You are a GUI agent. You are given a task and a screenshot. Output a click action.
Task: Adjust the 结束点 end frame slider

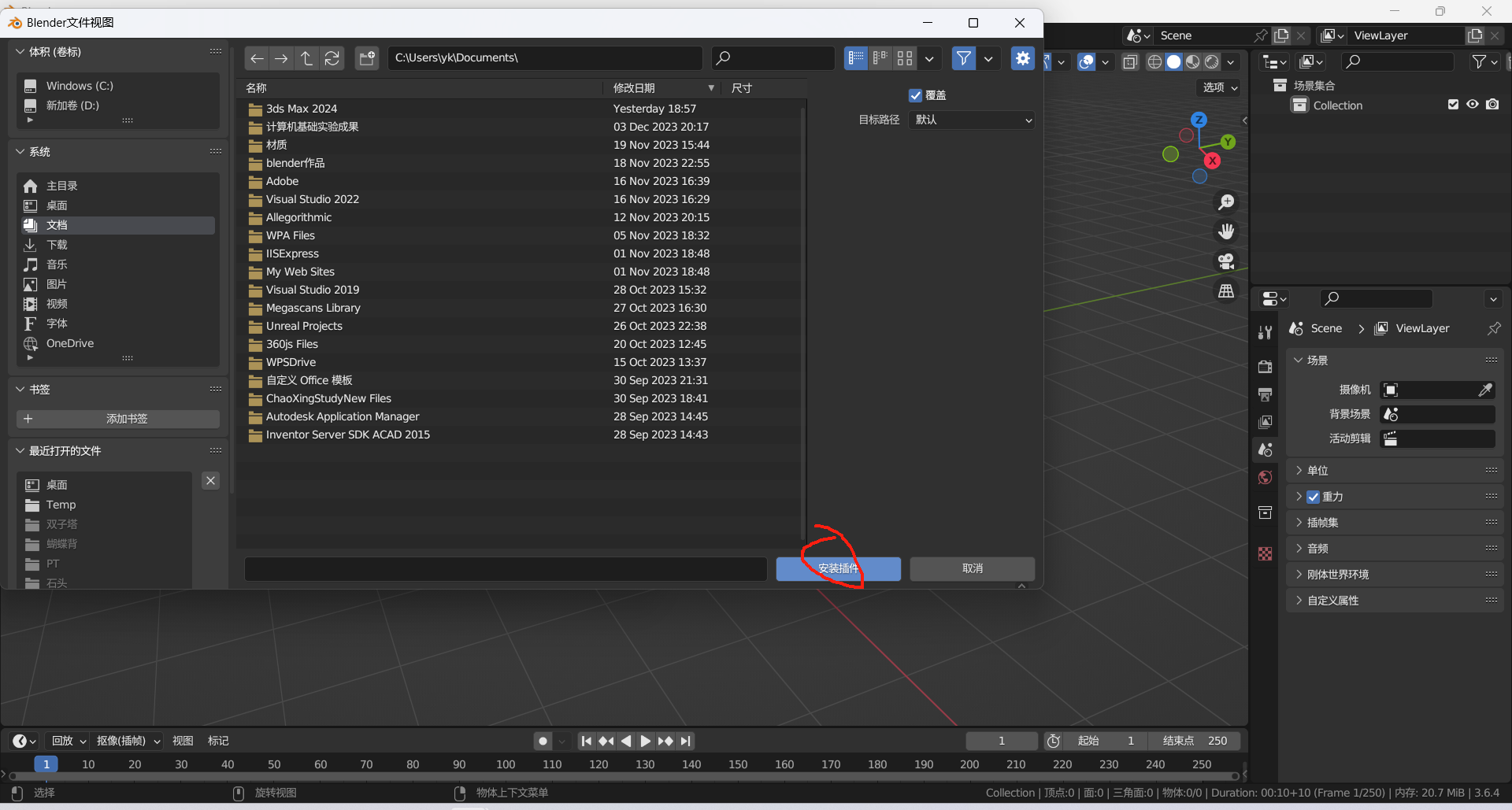point(1194,741)
